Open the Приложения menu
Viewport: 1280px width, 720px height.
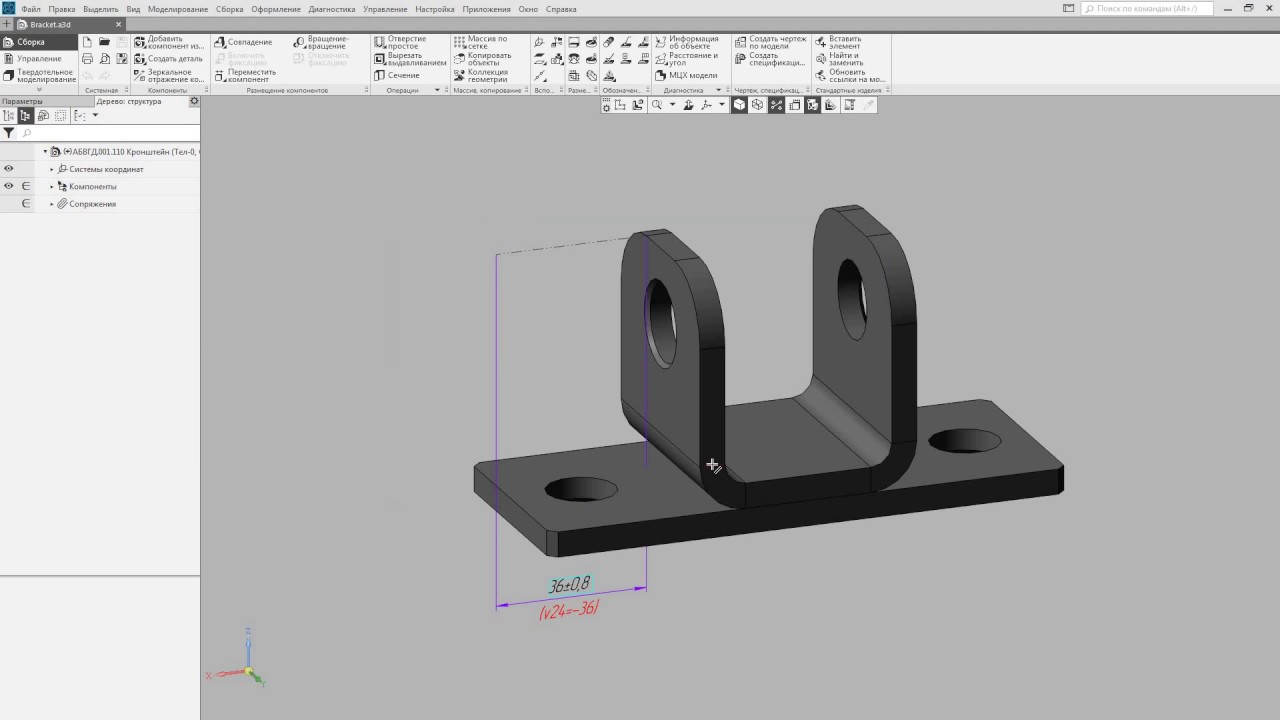(x=486, y=9)
